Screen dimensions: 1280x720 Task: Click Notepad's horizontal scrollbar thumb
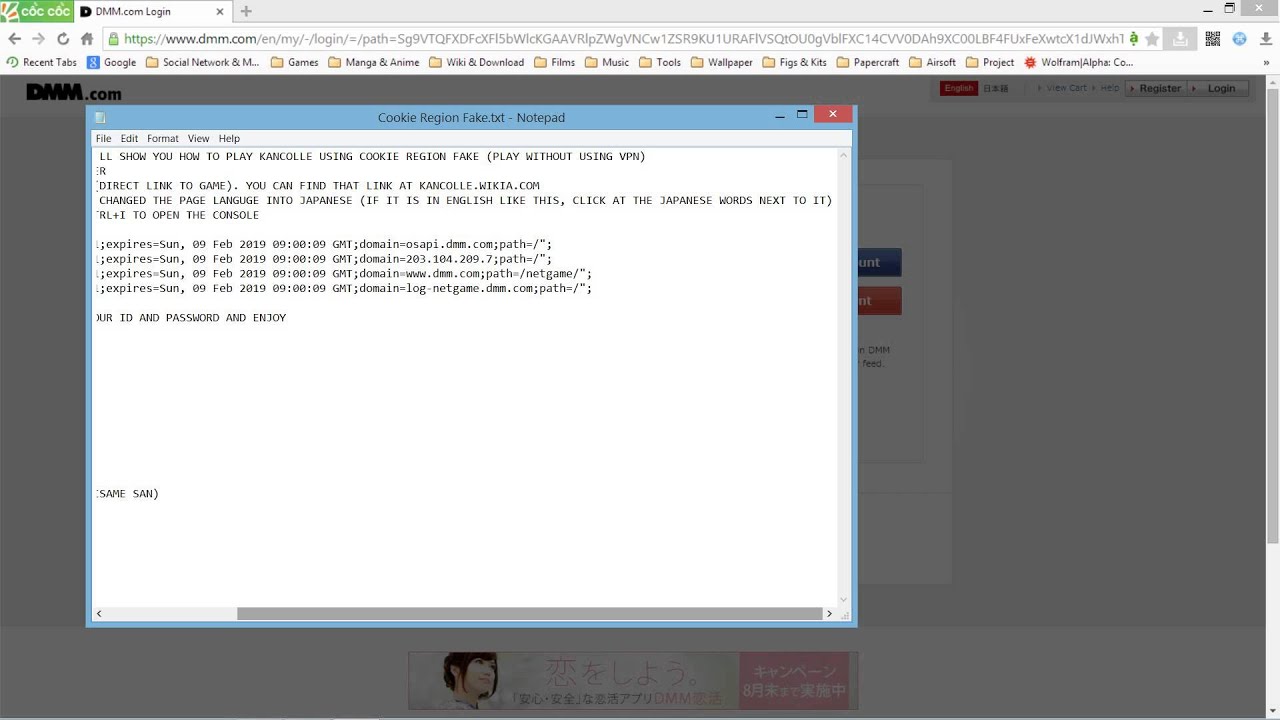coord(529,614)
